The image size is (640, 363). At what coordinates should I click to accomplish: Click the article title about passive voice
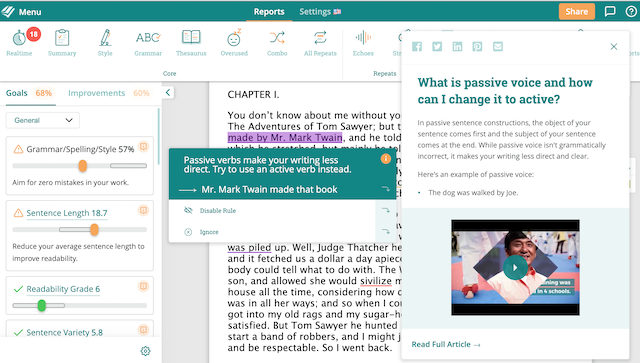[x=505, y=91]
